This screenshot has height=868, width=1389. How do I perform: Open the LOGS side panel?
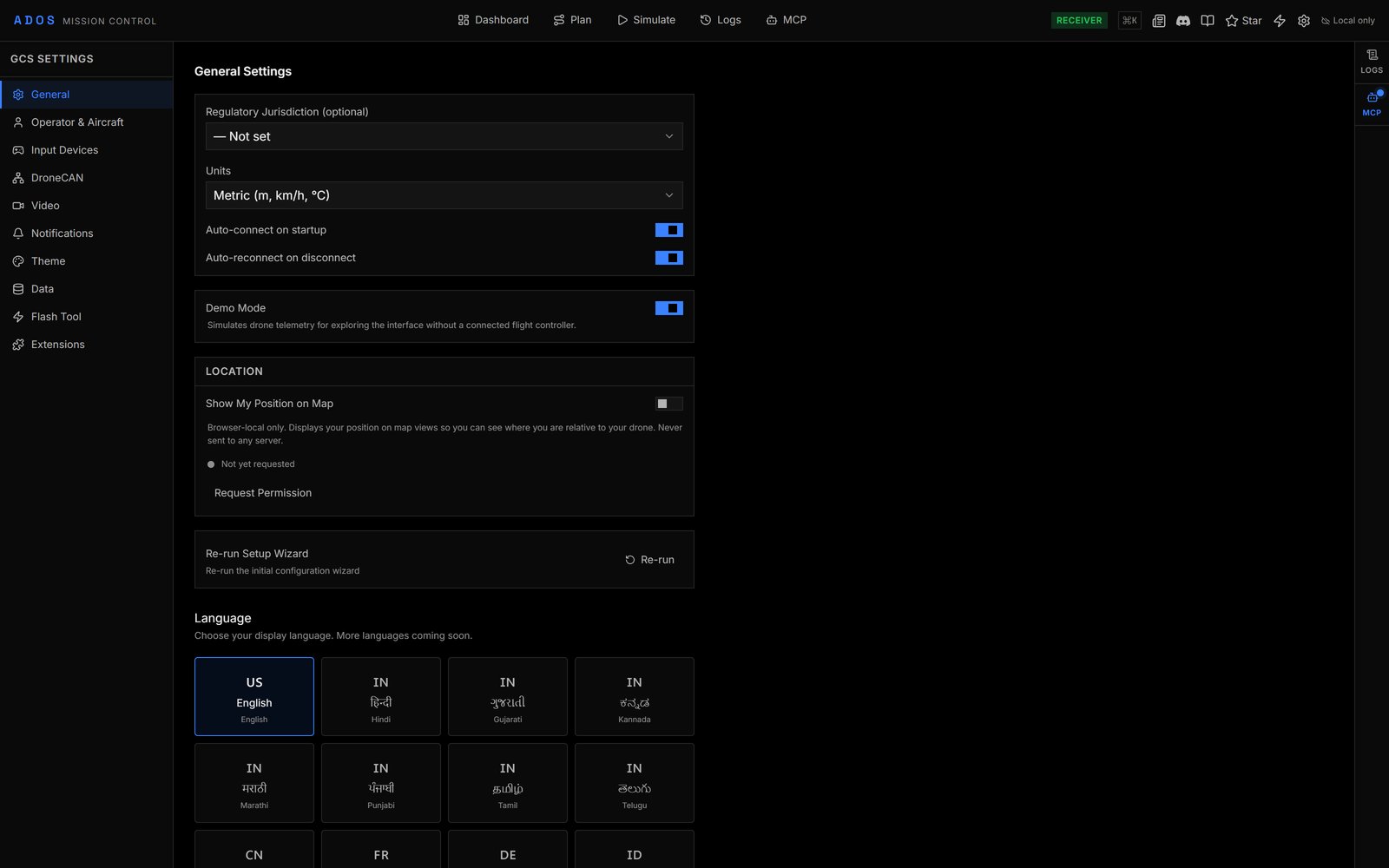click(x=1372, y=62)
